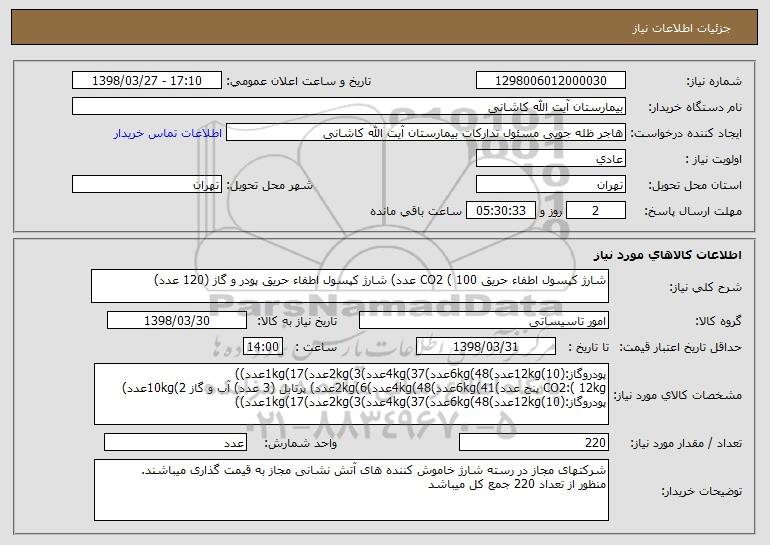Select the price validity date 1398/03/31
Viewport: 770px width, 545px height.
[486, 347]
